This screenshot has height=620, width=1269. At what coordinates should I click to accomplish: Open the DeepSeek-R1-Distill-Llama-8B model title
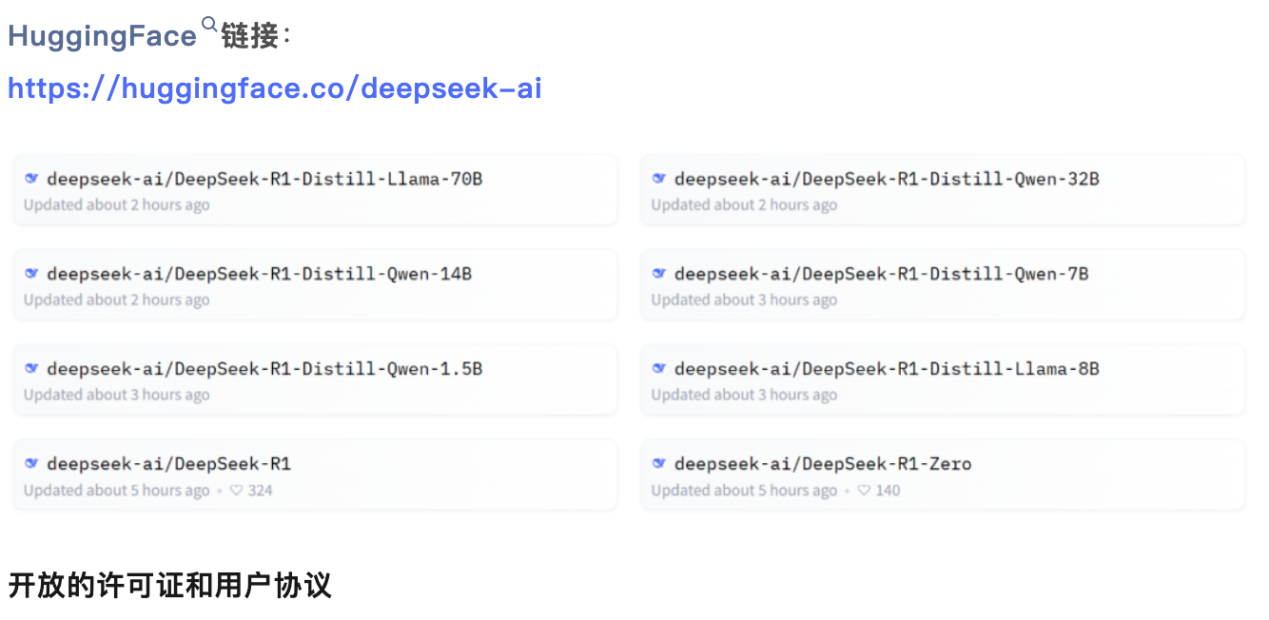pos(886,369)
